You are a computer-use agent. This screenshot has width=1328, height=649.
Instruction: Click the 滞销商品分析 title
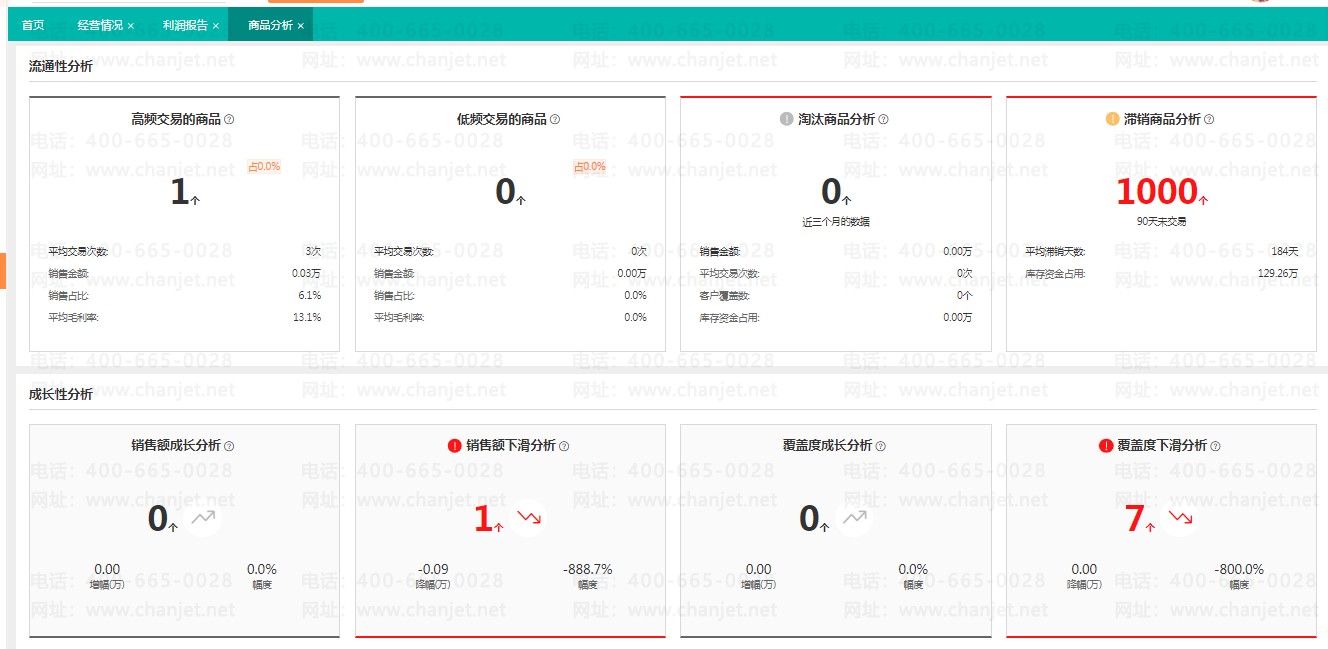(1162, 119)
